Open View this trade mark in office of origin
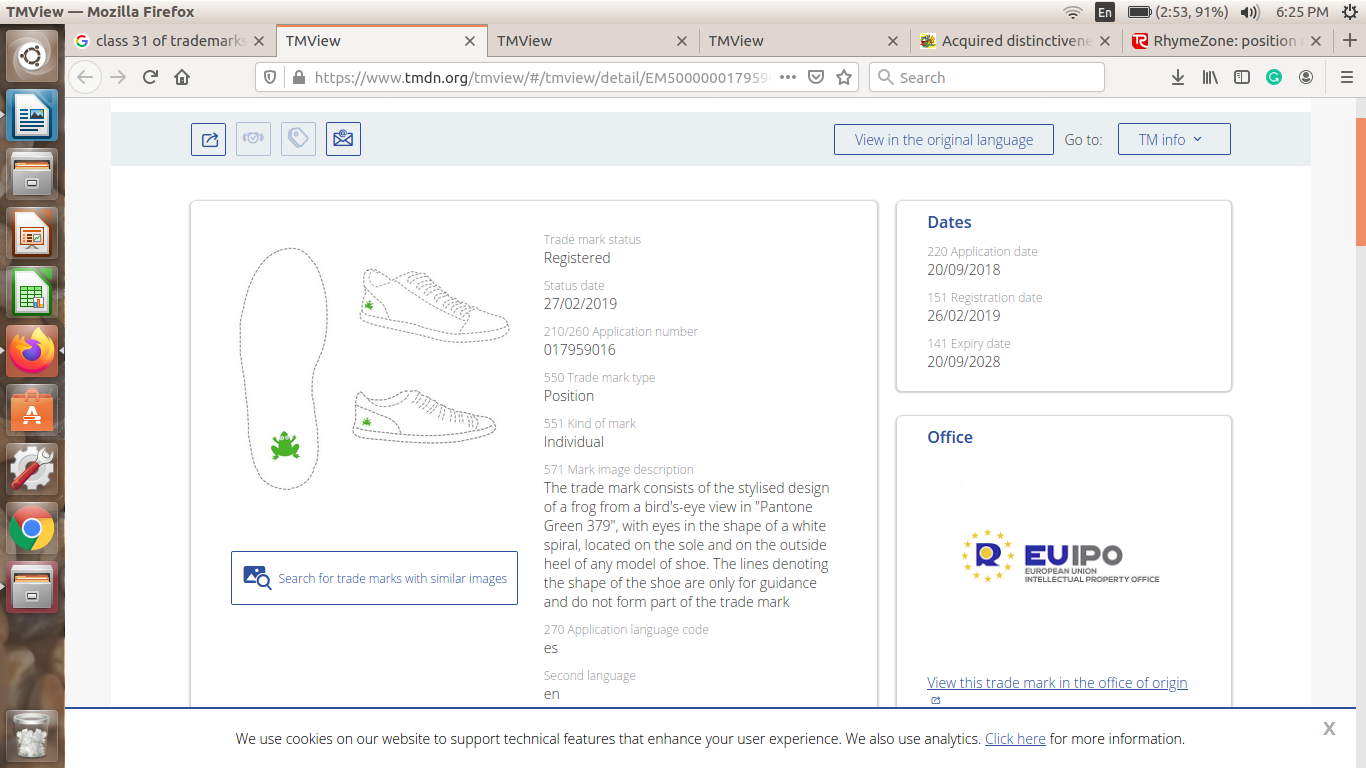The image size is (1366, 768). pyautogui.click(x=1056, y=683)
